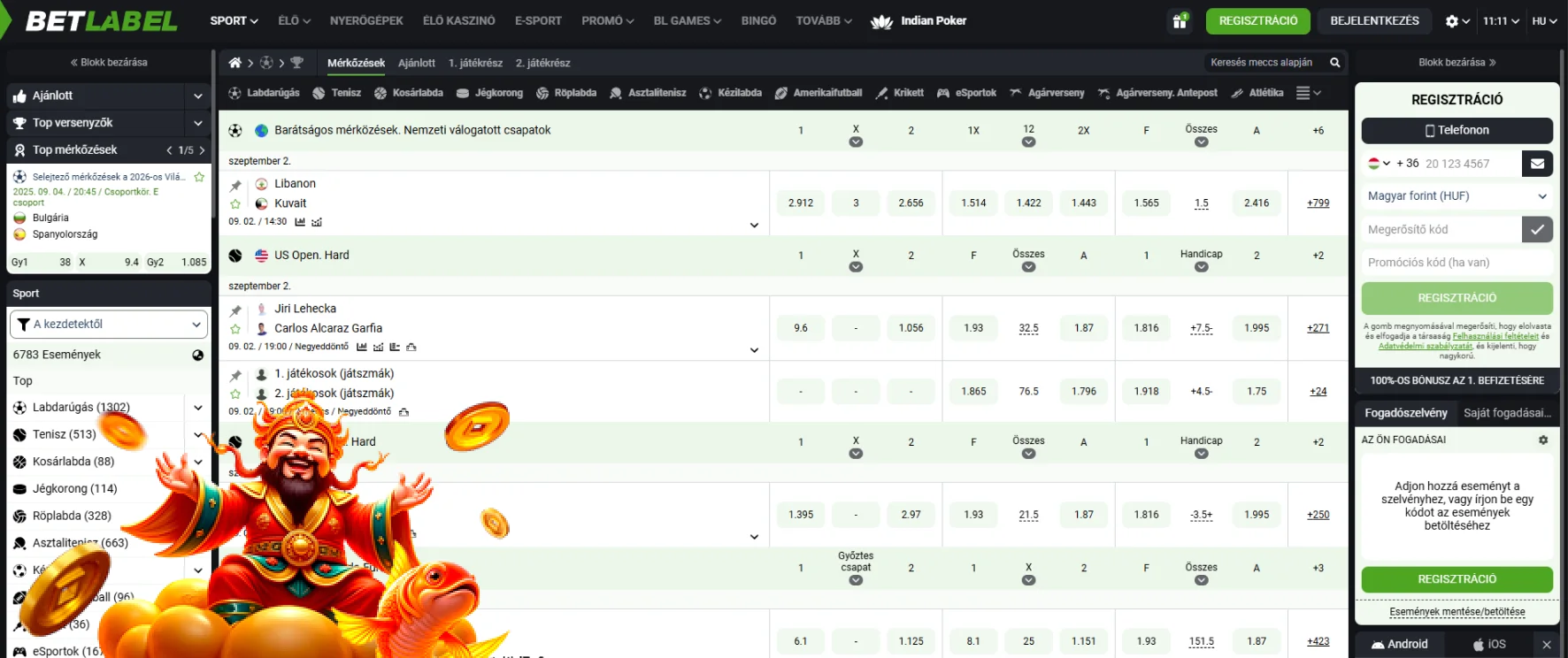Open the sports list menu icon

(1307, 93)
